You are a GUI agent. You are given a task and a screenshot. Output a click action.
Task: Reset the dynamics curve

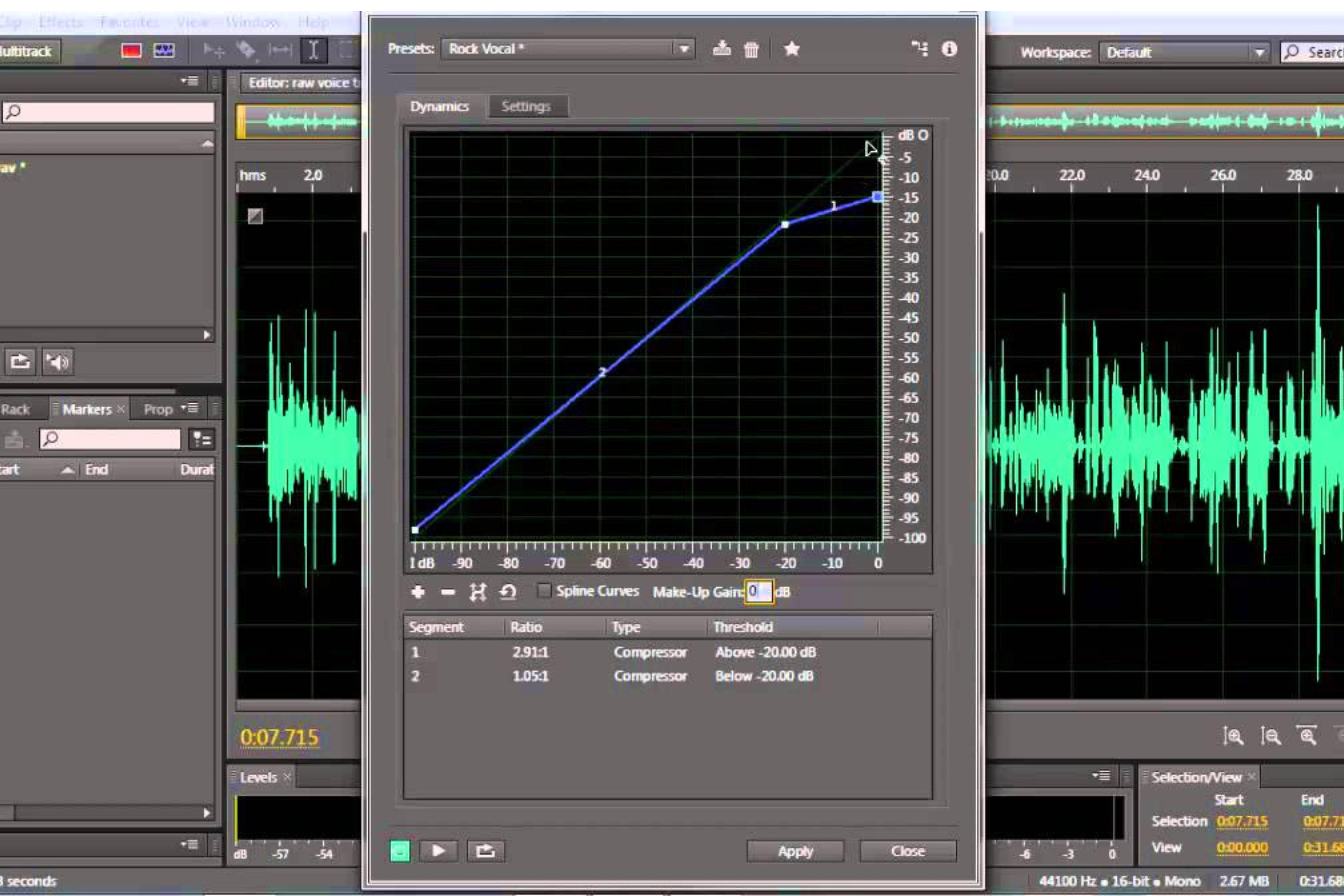pos(508,592)
